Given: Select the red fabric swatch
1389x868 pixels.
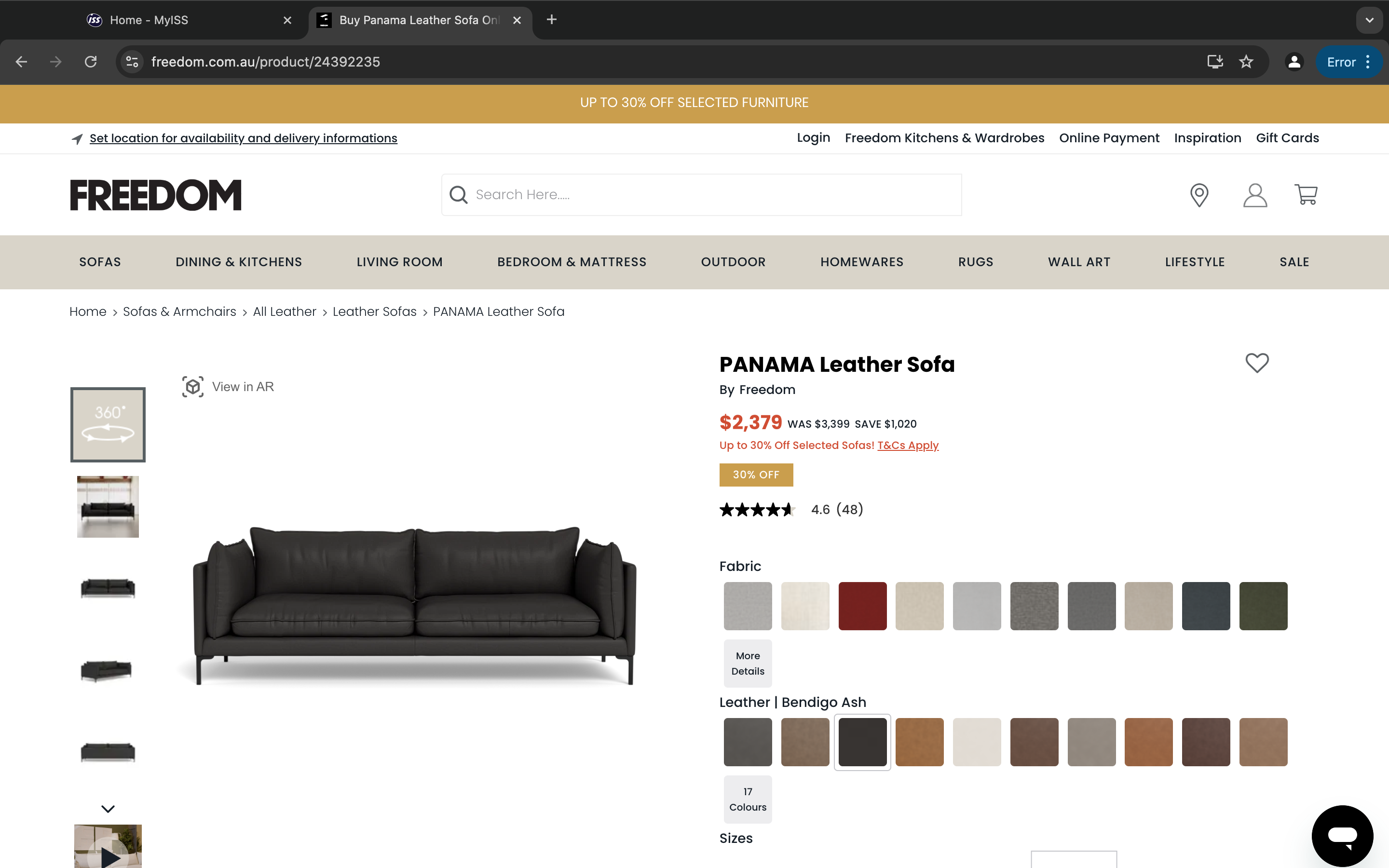Looking at the screenshot, I should (x=862, y=606).
